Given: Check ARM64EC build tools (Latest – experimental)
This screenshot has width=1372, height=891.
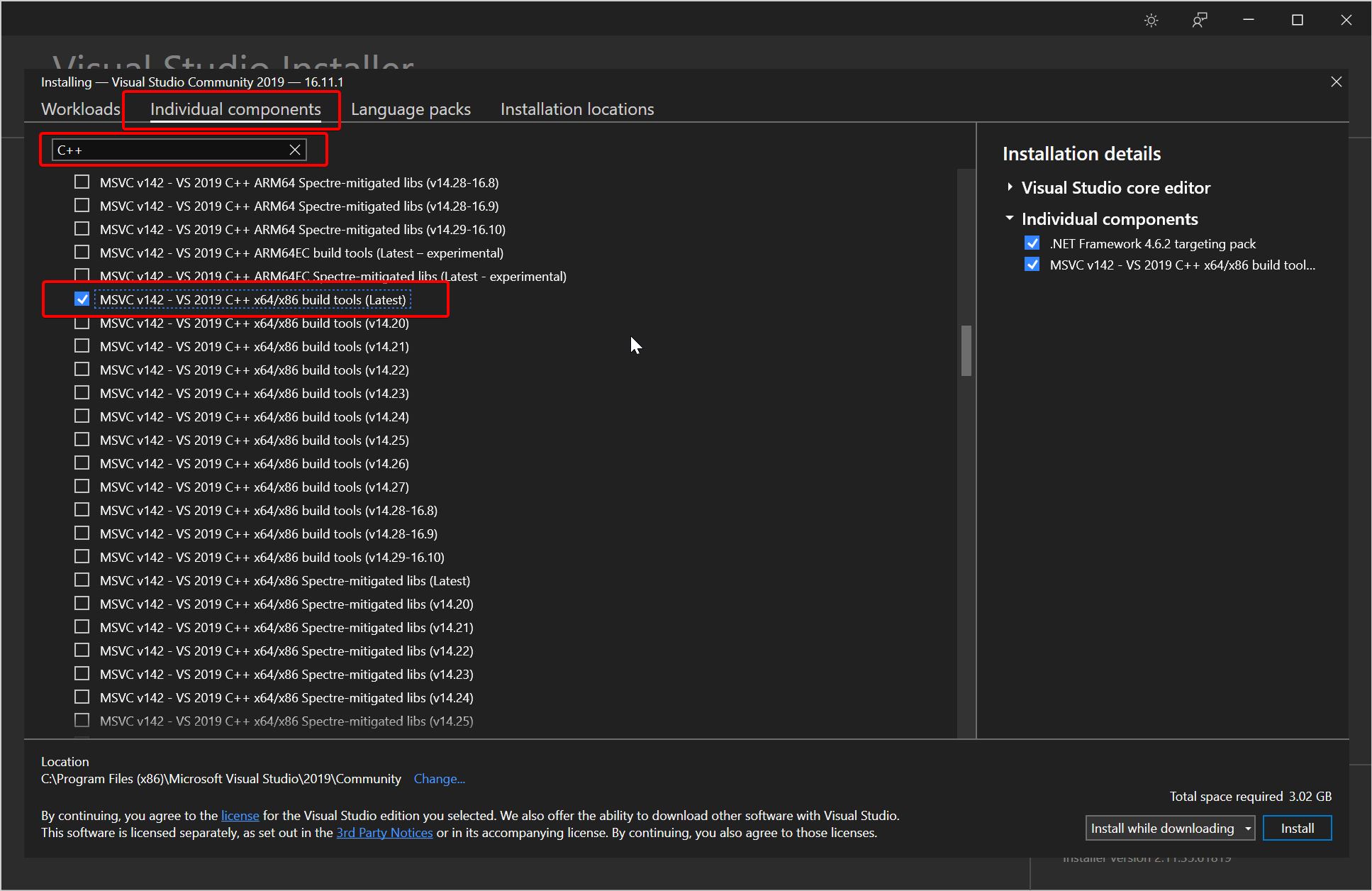Looking at the screenshot, I should 82,253.
